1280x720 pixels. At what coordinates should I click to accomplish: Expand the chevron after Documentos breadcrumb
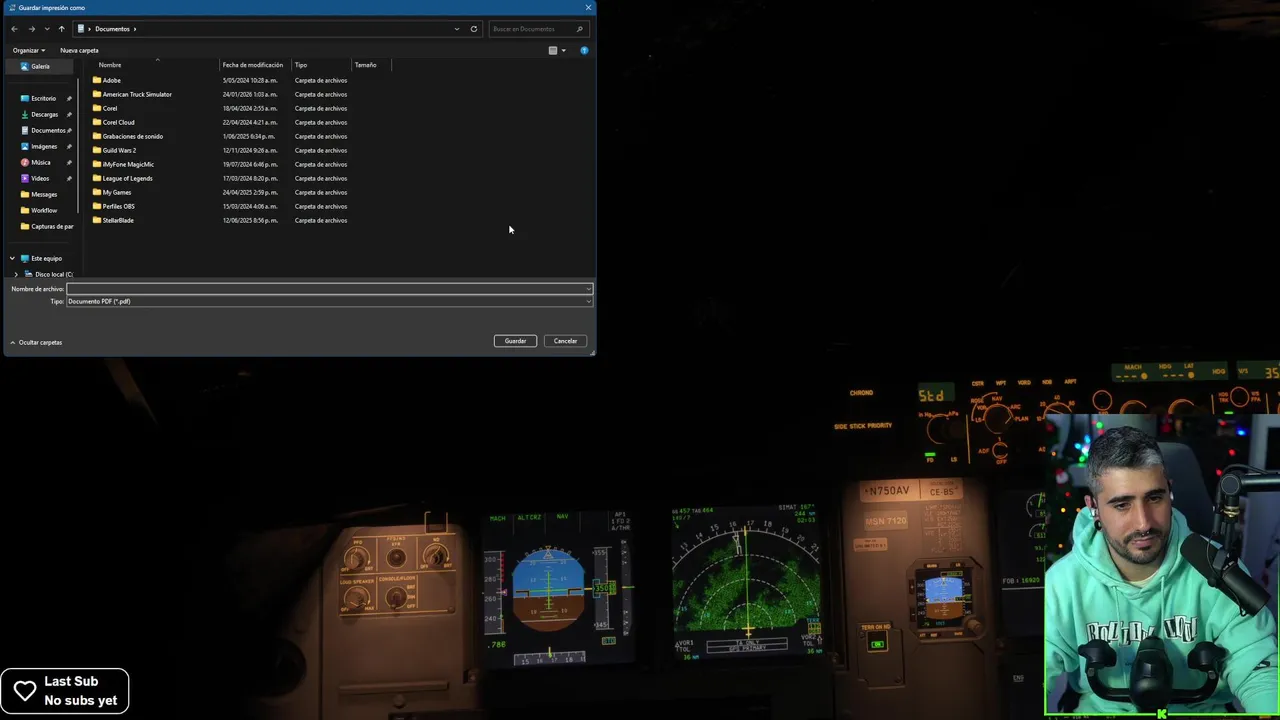click(135, 29)
